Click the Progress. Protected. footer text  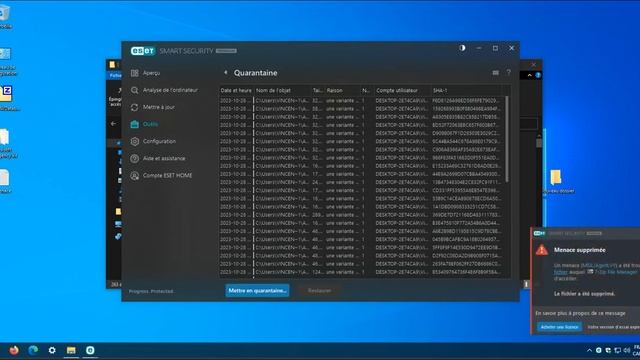pos(151,291)
